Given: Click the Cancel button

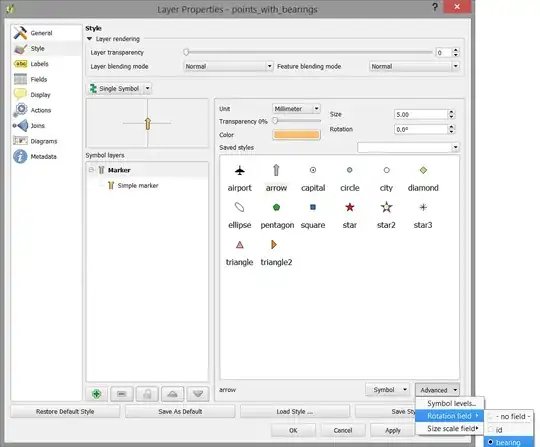Looking at the screenshot, I should pos(343,430).
